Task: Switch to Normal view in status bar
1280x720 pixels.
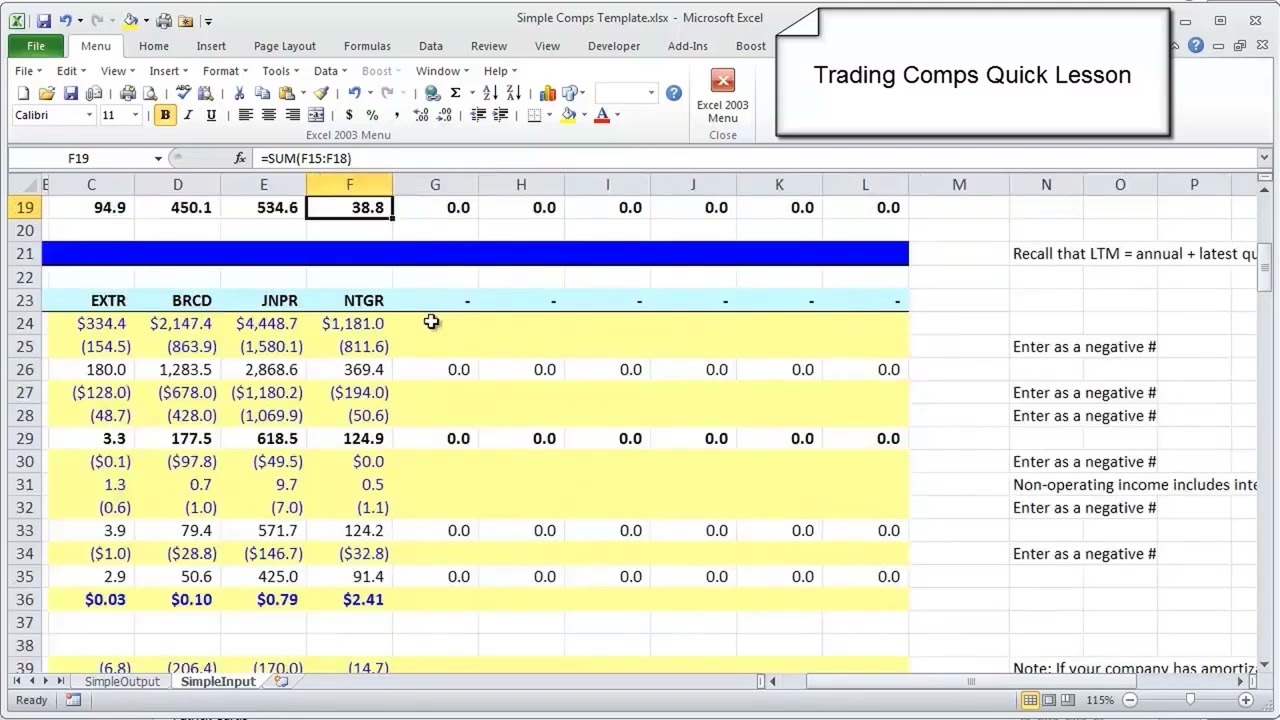Action: (1031, 700)
